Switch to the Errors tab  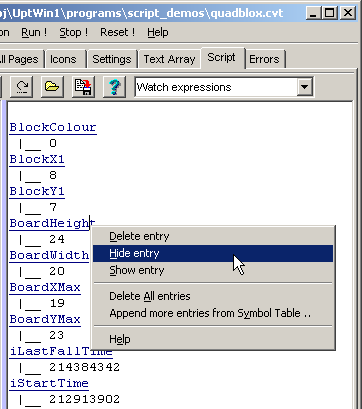[264, 59]
